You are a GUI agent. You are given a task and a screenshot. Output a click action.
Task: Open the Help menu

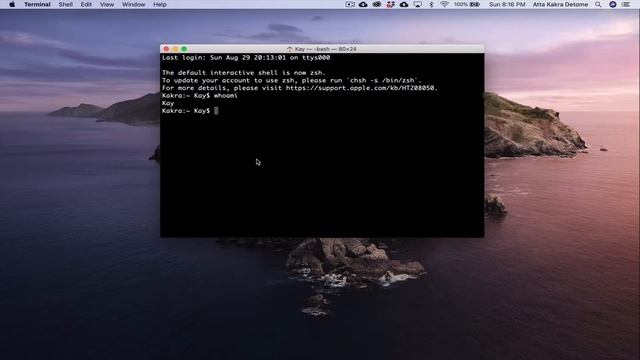[160, 4]
